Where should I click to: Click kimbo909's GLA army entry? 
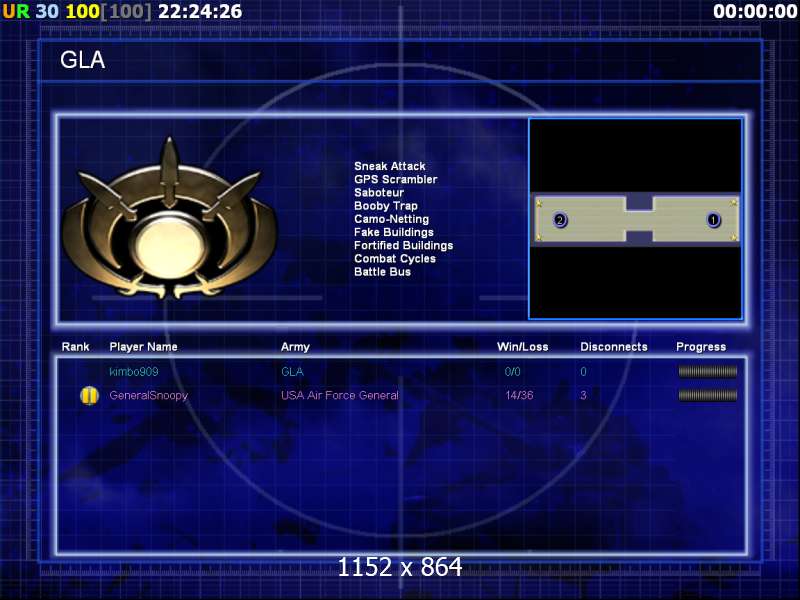292,372
